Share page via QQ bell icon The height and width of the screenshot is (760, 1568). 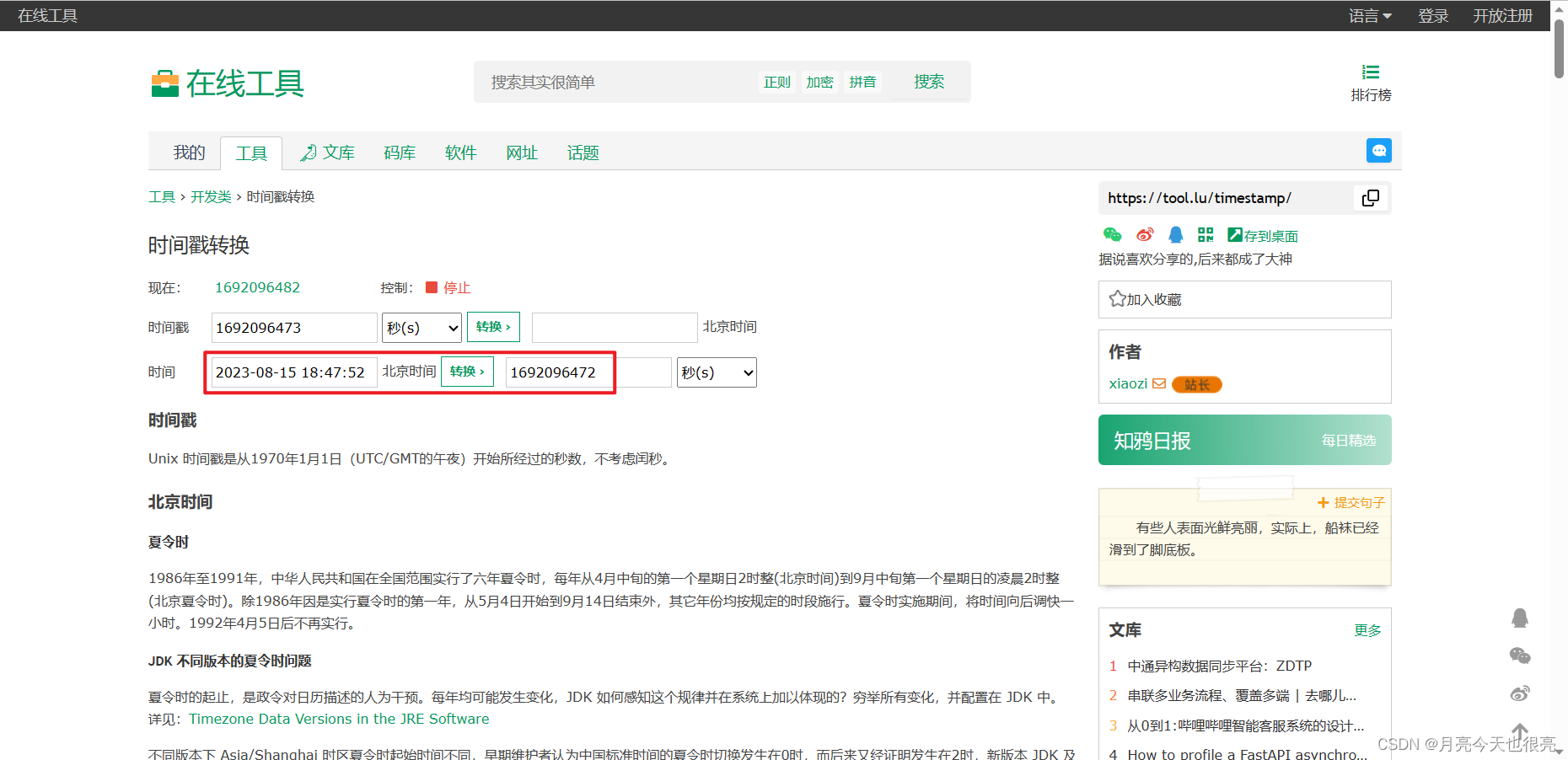pyautogui.click(x=1175, y=235)
